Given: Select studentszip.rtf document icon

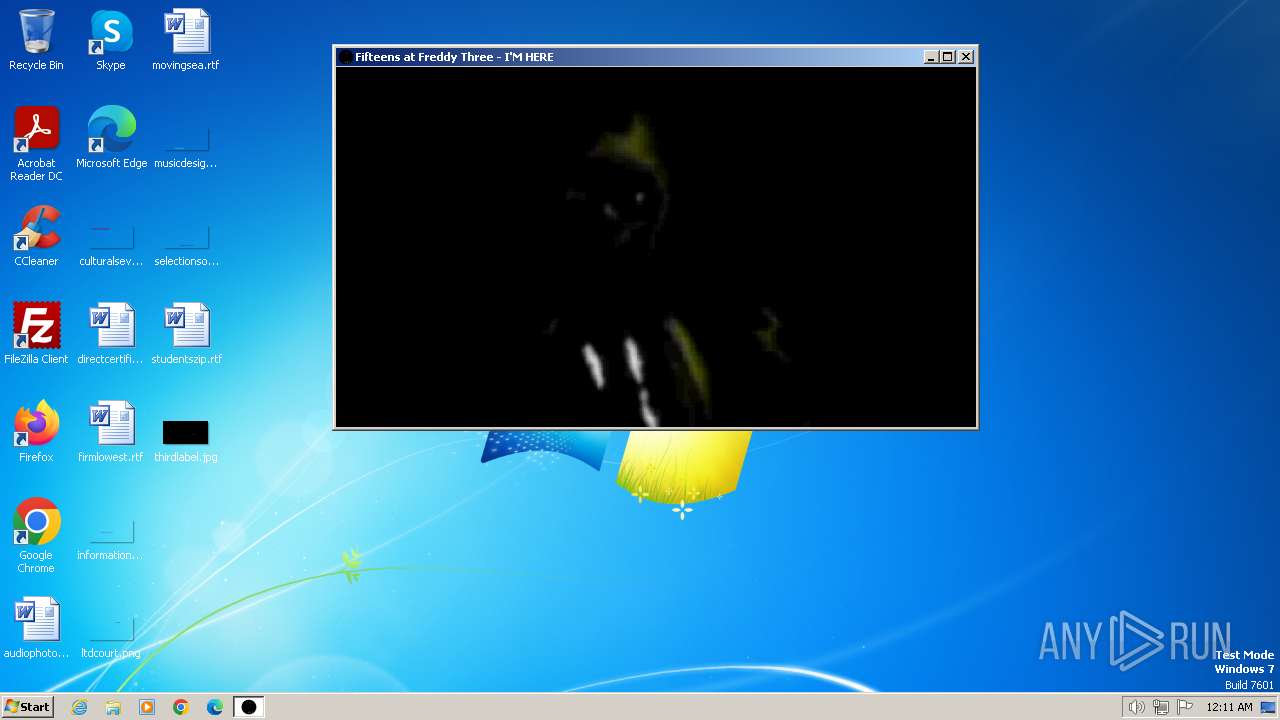Looking at the screenshot, I should 186,334.
